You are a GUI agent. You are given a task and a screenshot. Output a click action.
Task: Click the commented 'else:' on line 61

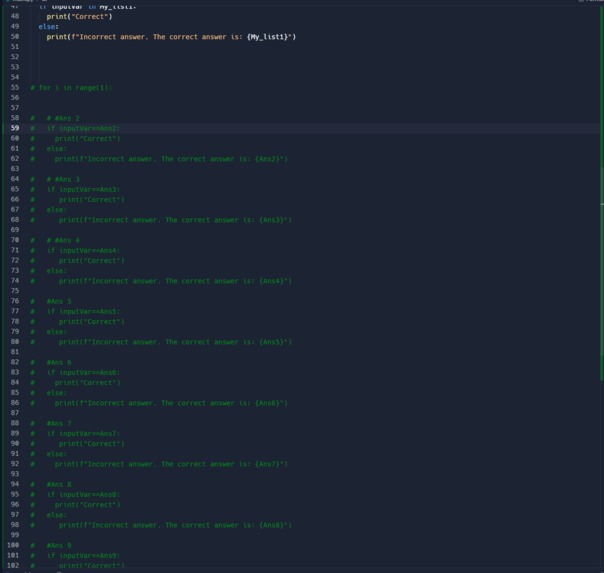(x=57, y=149)
